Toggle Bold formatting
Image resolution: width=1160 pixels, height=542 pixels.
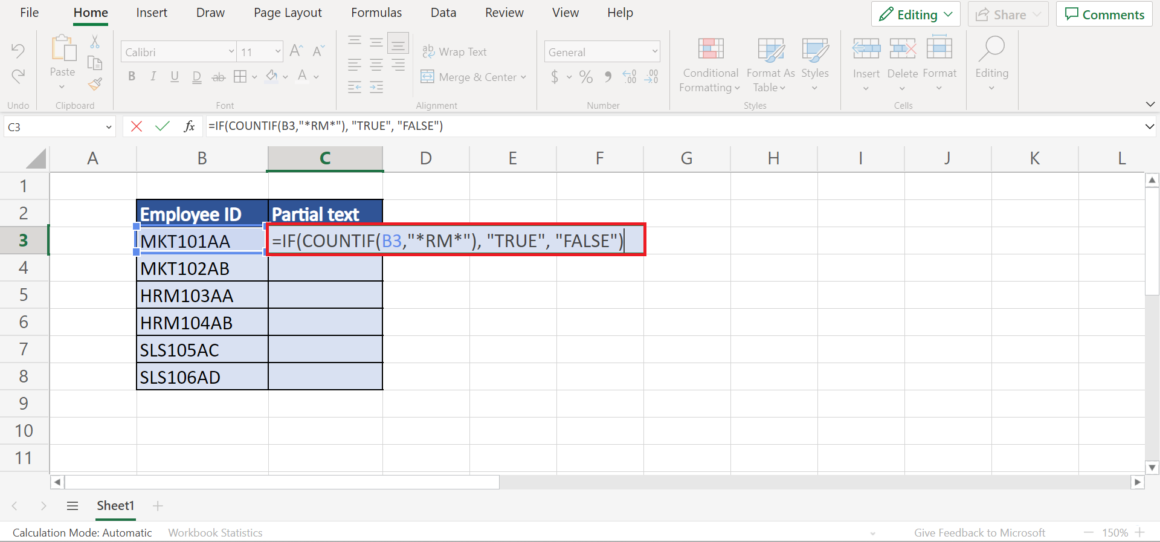point(131,77)
